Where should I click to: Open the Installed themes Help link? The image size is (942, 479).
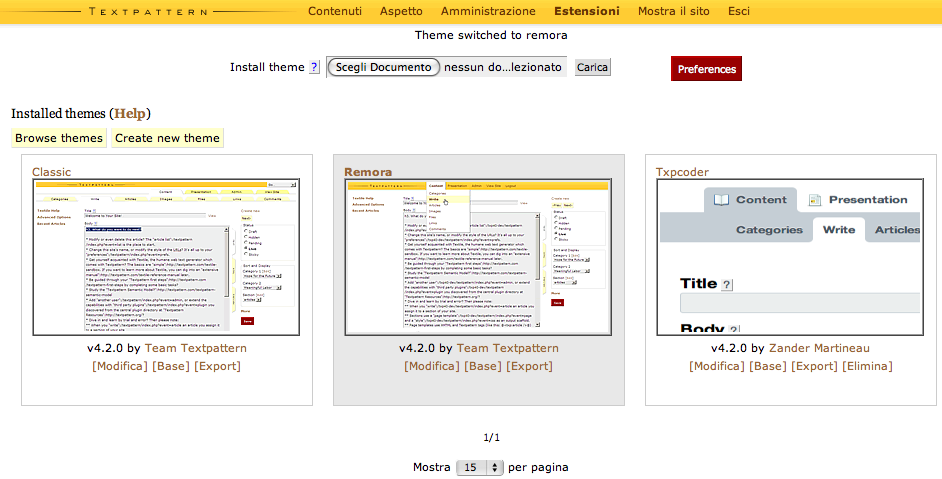coord(130,114)
